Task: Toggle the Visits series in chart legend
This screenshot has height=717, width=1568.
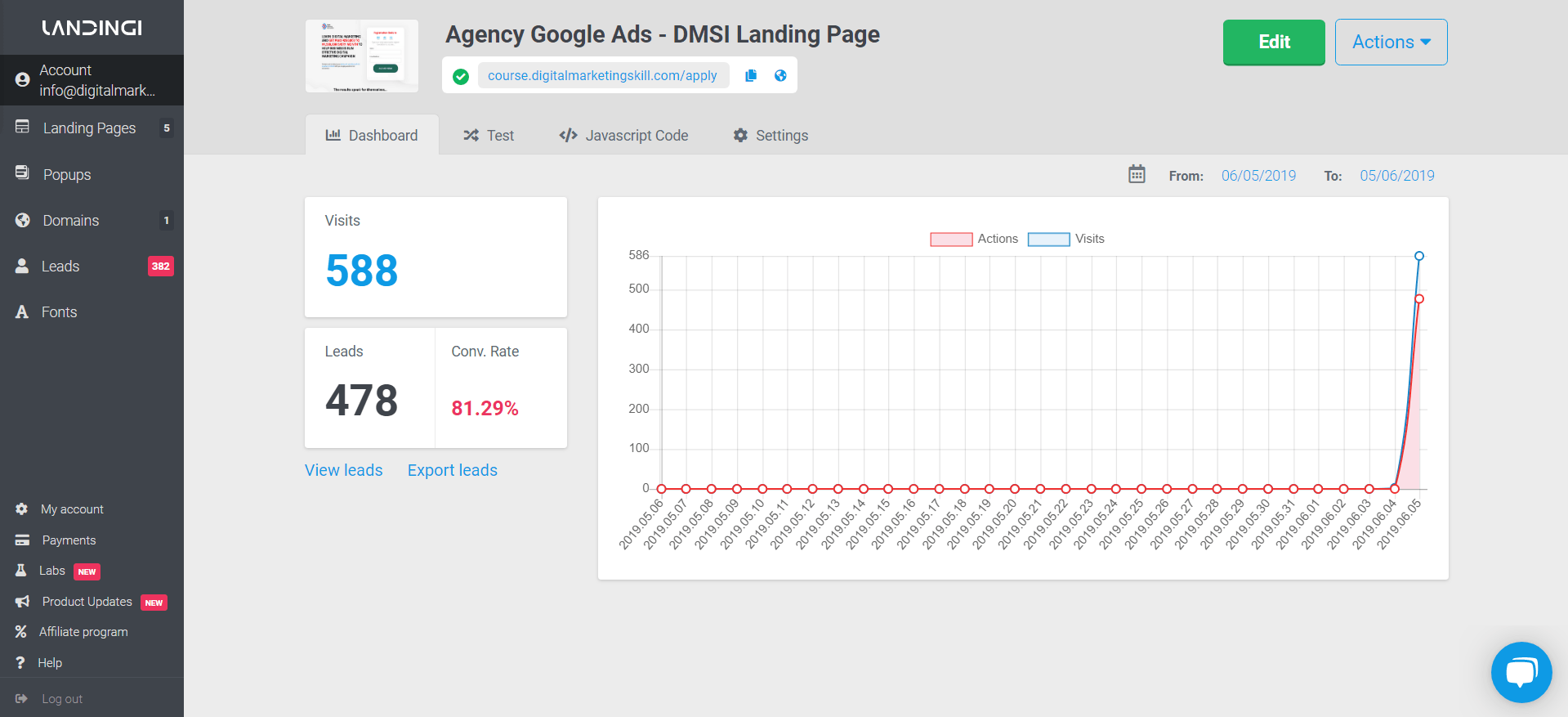Action: point(1065,239)
